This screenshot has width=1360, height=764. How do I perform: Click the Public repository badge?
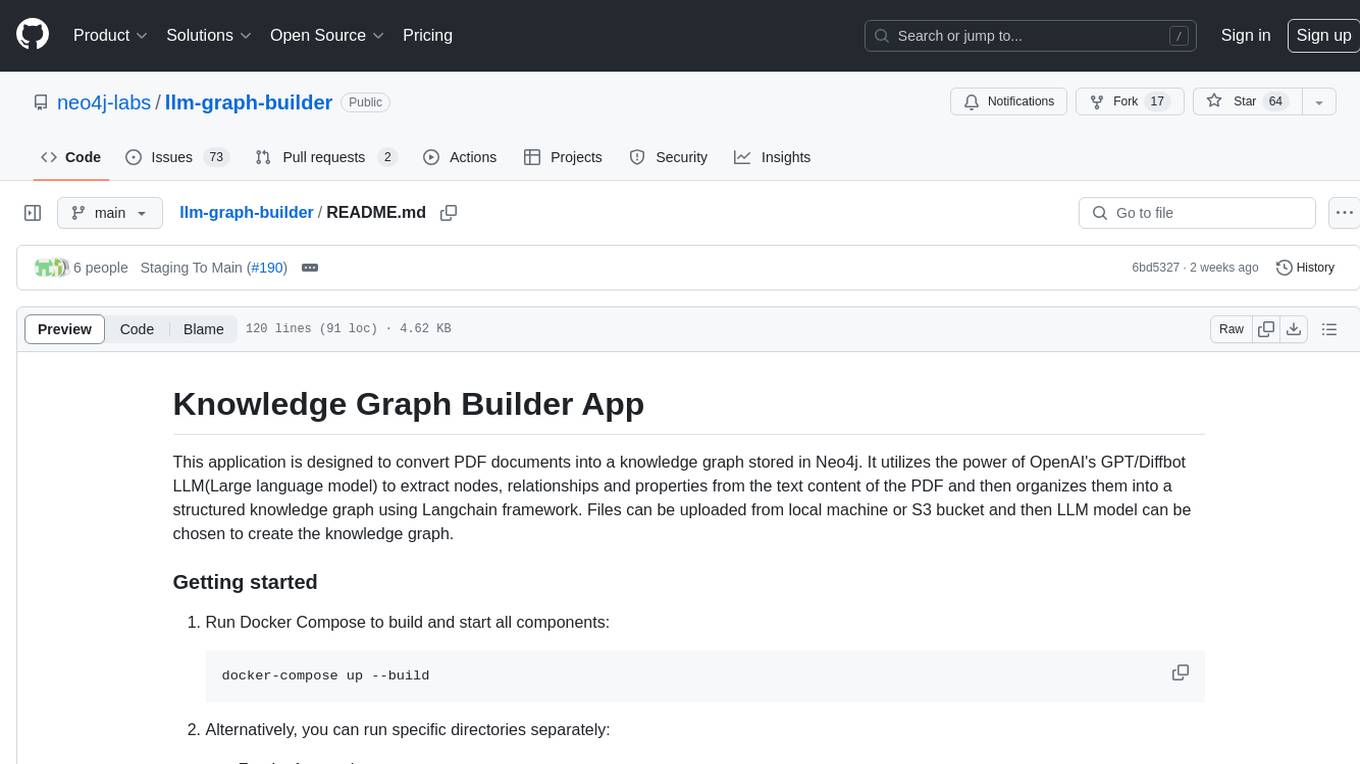pos(365,102)
